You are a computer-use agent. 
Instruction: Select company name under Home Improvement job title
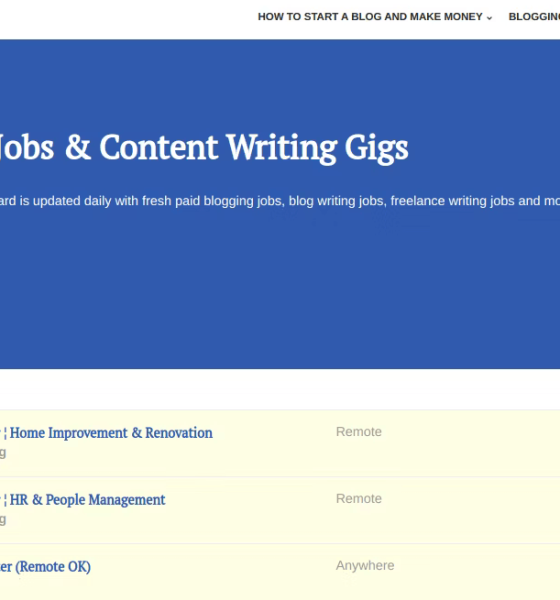[x=3, y=453]
